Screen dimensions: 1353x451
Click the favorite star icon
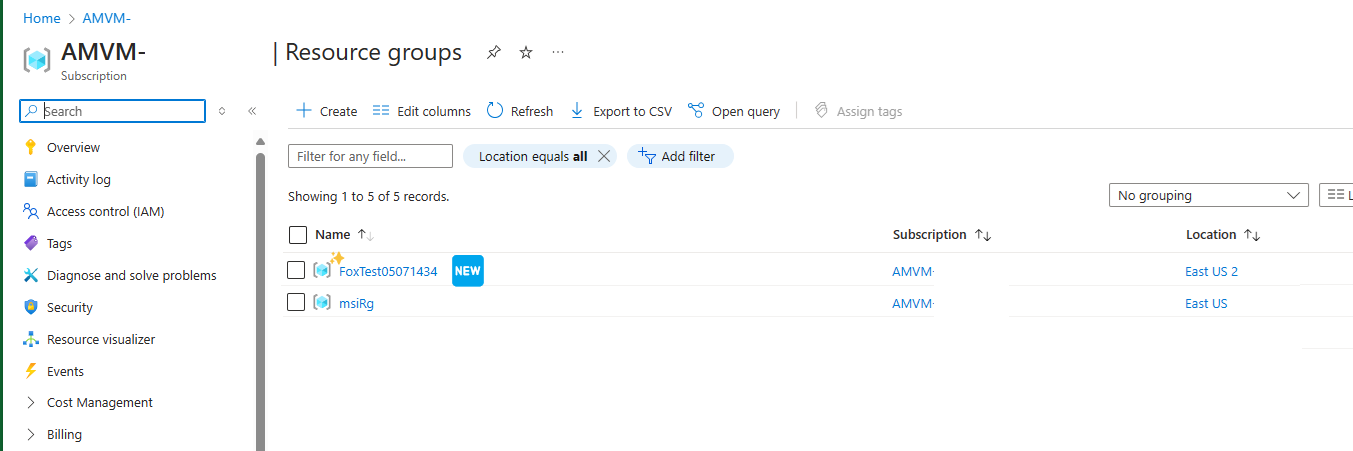click(526, 53)
